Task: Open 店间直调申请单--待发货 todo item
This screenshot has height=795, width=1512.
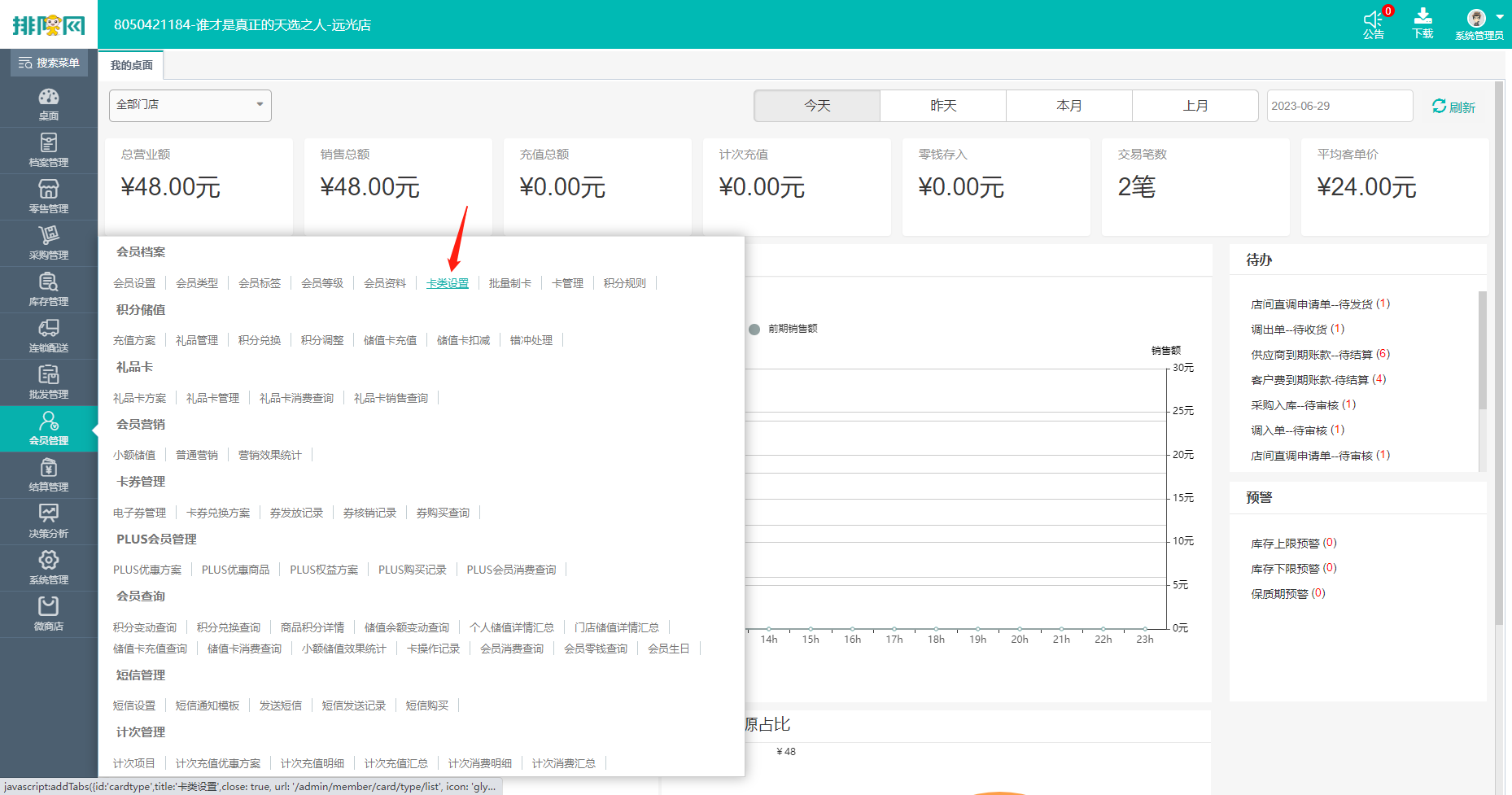Action: click(x=1321, y=304)
